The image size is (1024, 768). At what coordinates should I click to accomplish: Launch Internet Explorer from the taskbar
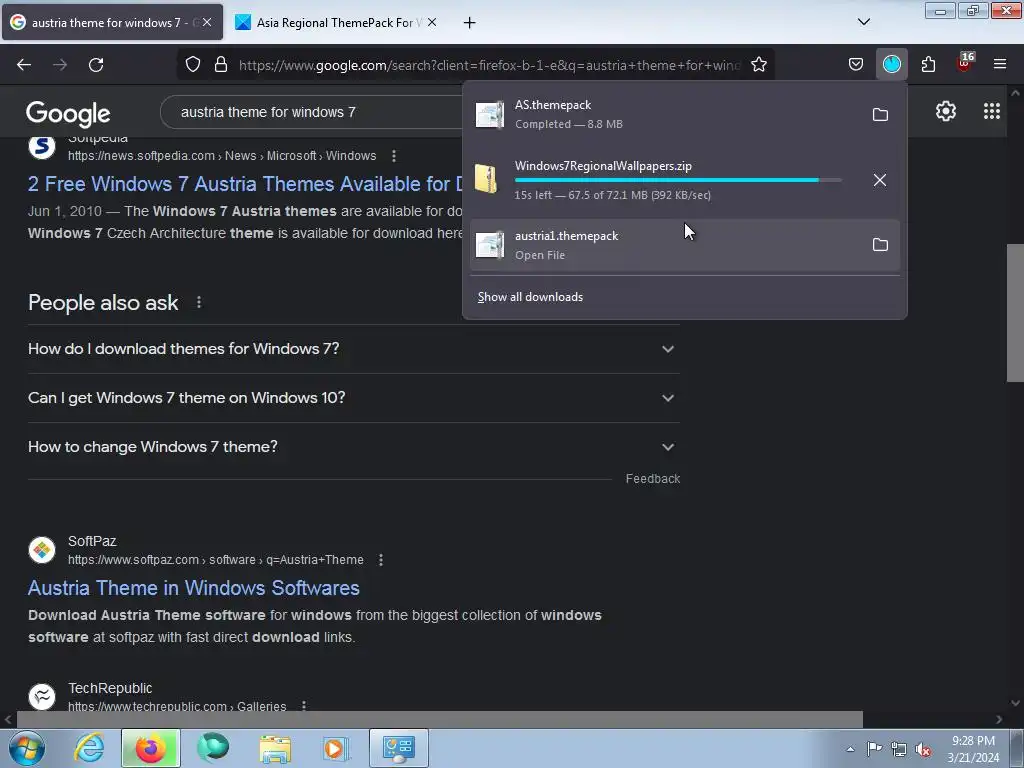pyautogui.click(x=89, y=748)
